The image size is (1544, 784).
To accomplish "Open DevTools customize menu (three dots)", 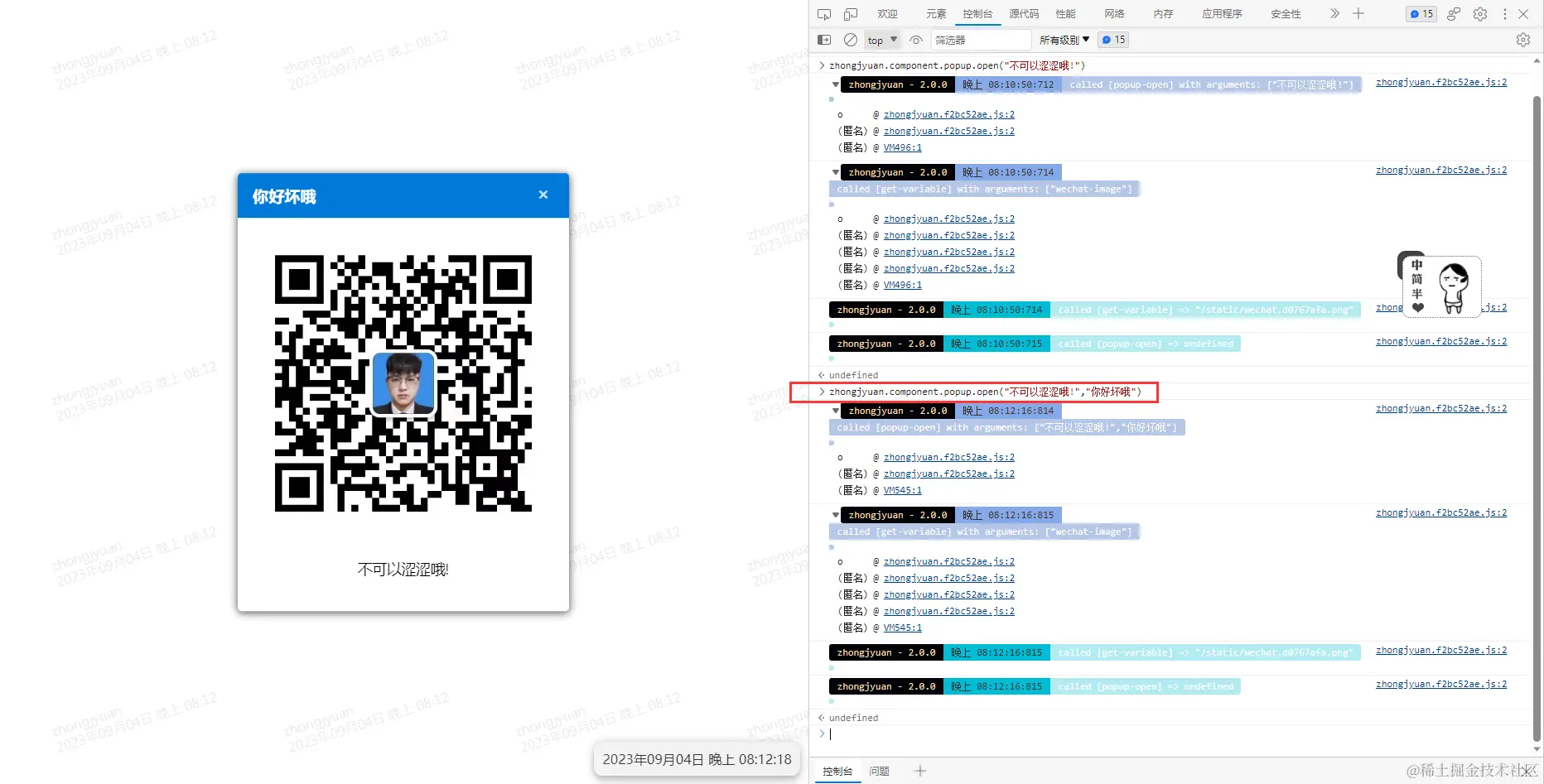I will (1505, 14).
